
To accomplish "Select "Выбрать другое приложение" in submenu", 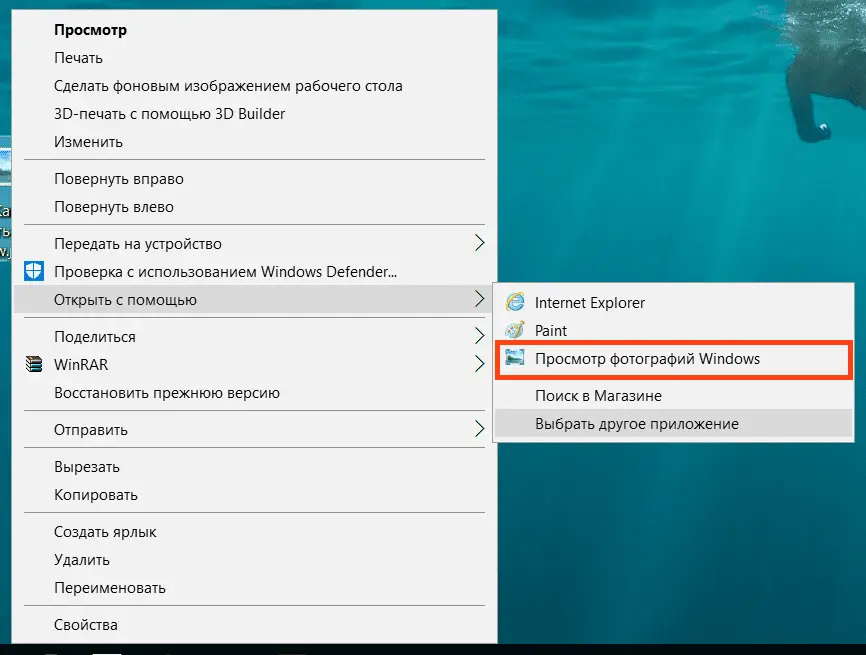I will tap(636, 424).
